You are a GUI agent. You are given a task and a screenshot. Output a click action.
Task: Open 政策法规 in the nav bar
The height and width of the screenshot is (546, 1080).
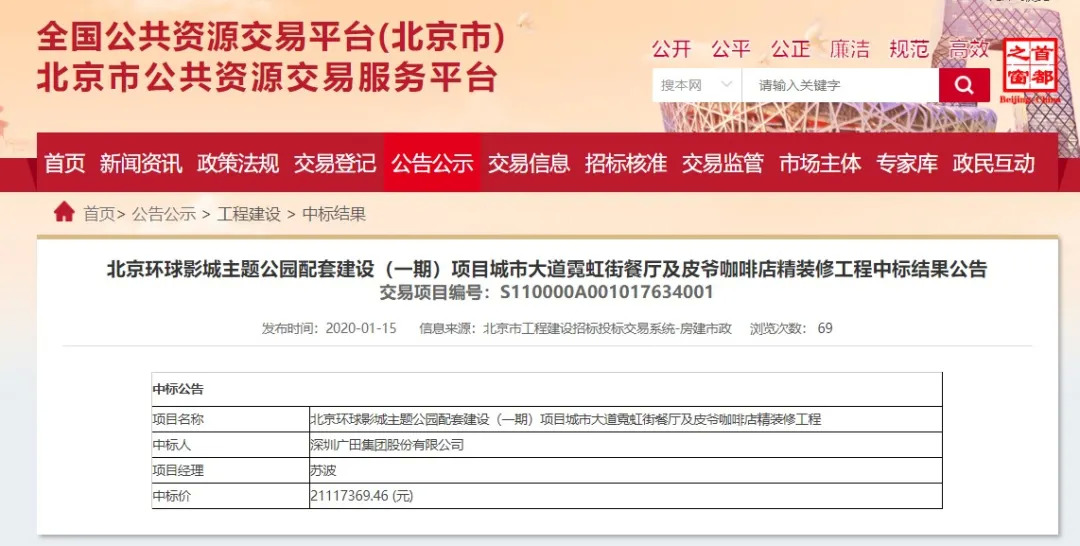[x=238, y=163]
